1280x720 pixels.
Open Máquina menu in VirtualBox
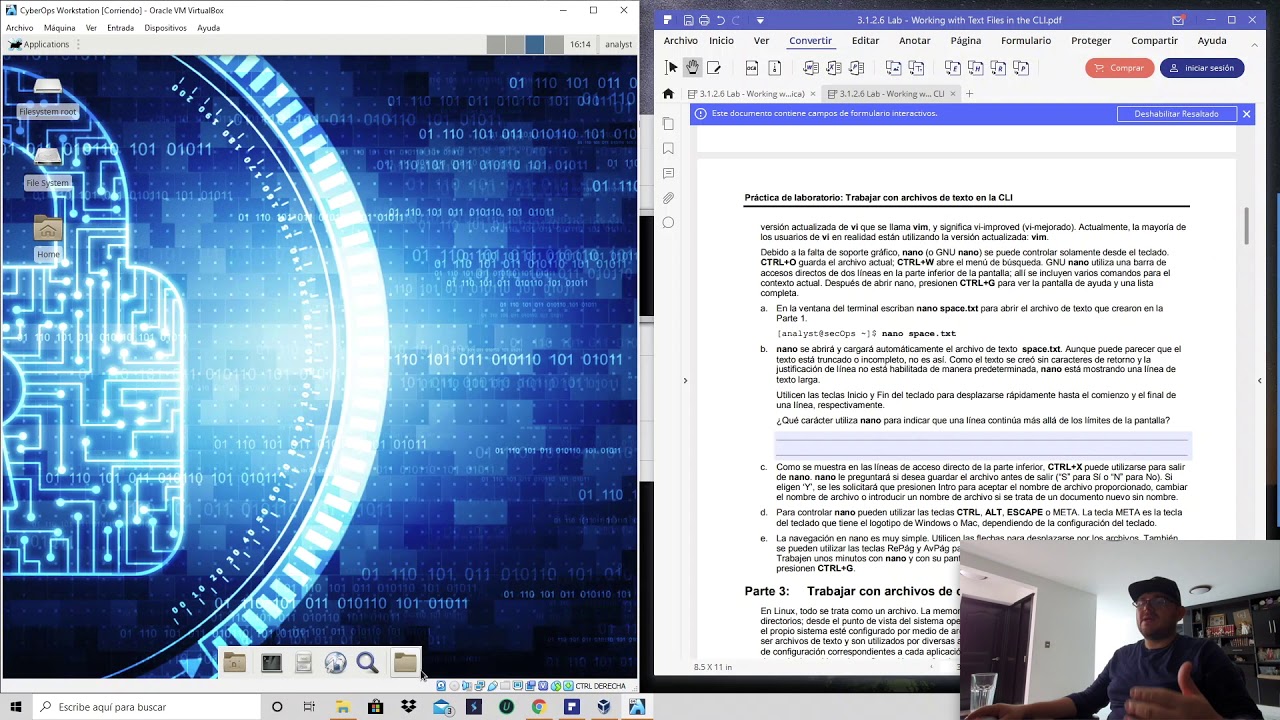pyautogui.click(x=59, y=28)
